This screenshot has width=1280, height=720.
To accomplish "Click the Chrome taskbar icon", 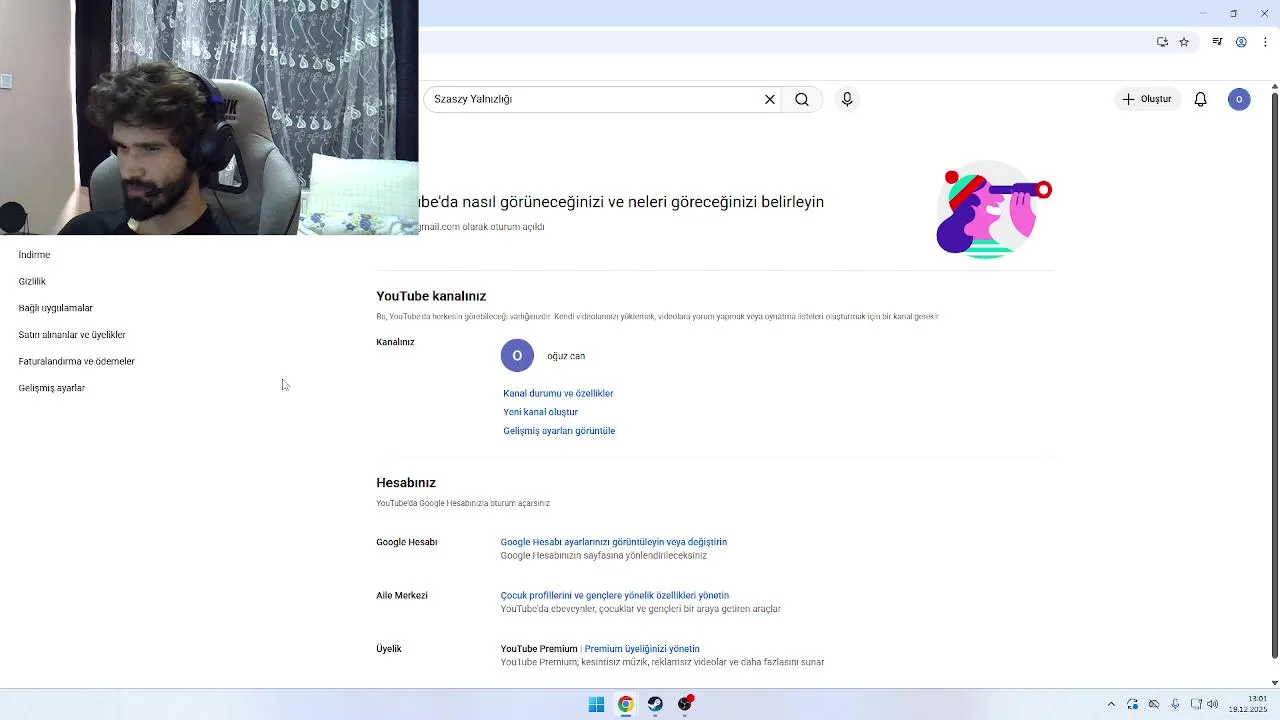I will click(x=625, y=704).
